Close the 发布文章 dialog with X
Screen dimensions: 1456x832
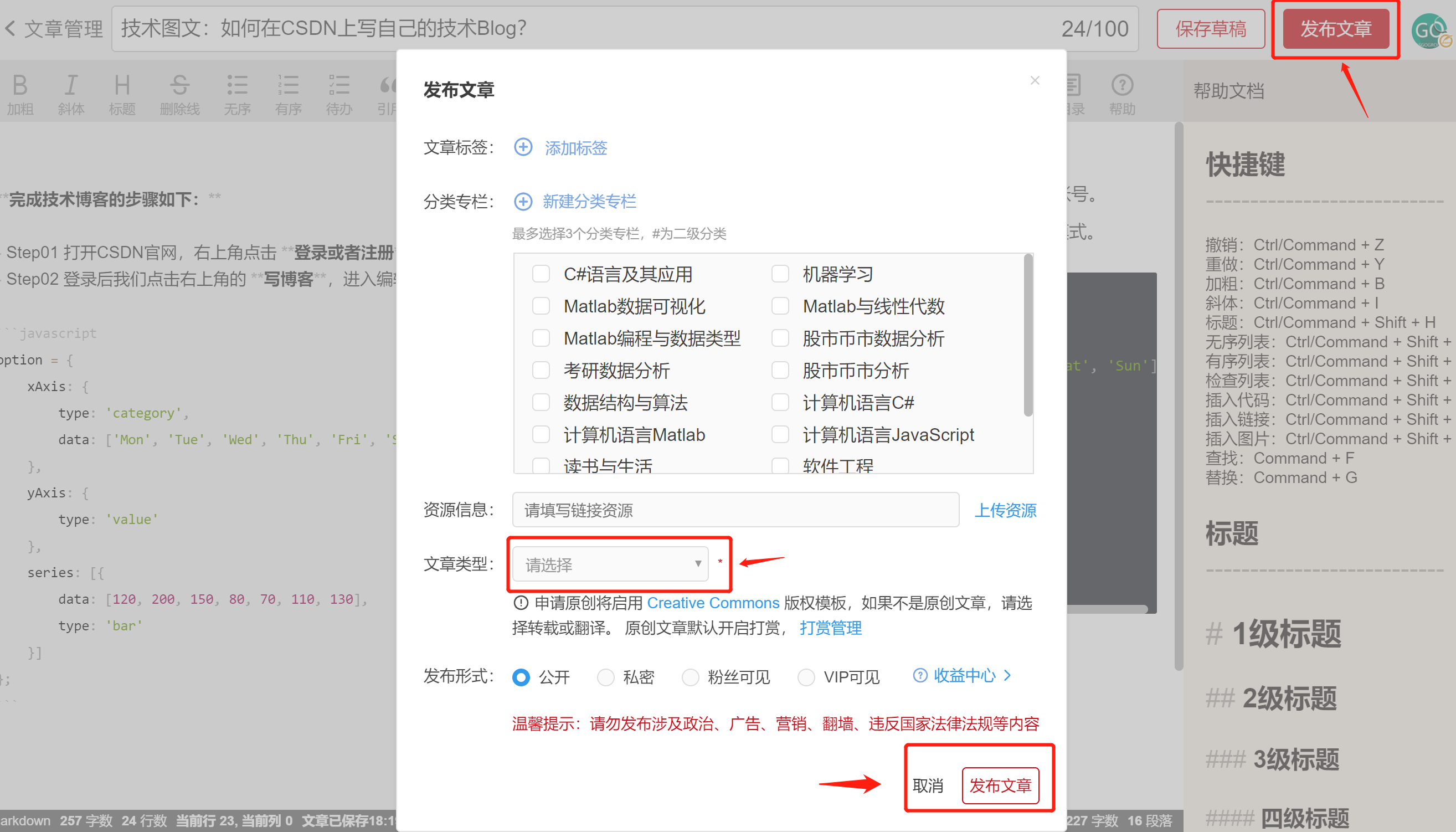coord(1035,80)
